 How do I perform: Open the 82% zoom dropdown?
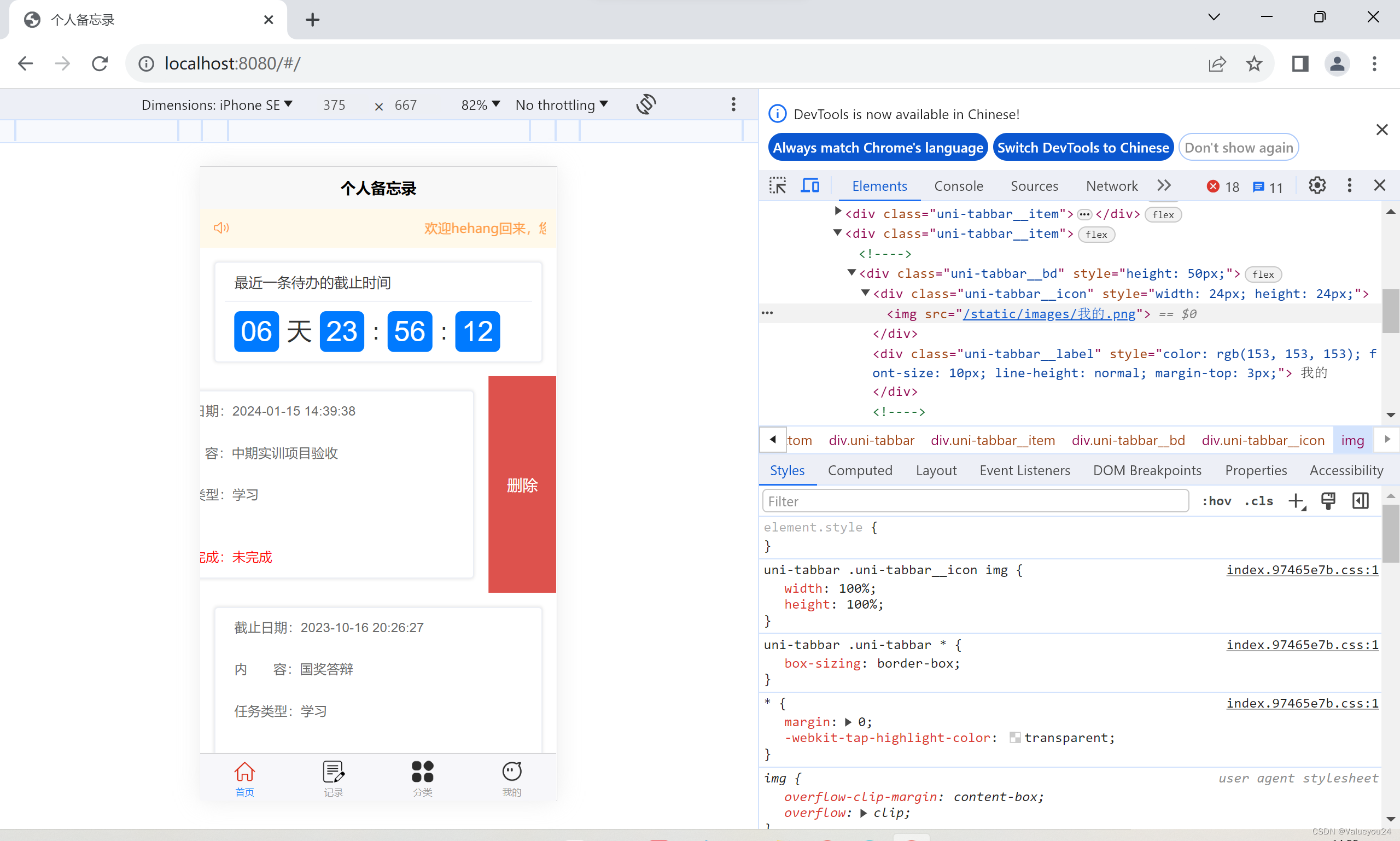coord(480,105)
